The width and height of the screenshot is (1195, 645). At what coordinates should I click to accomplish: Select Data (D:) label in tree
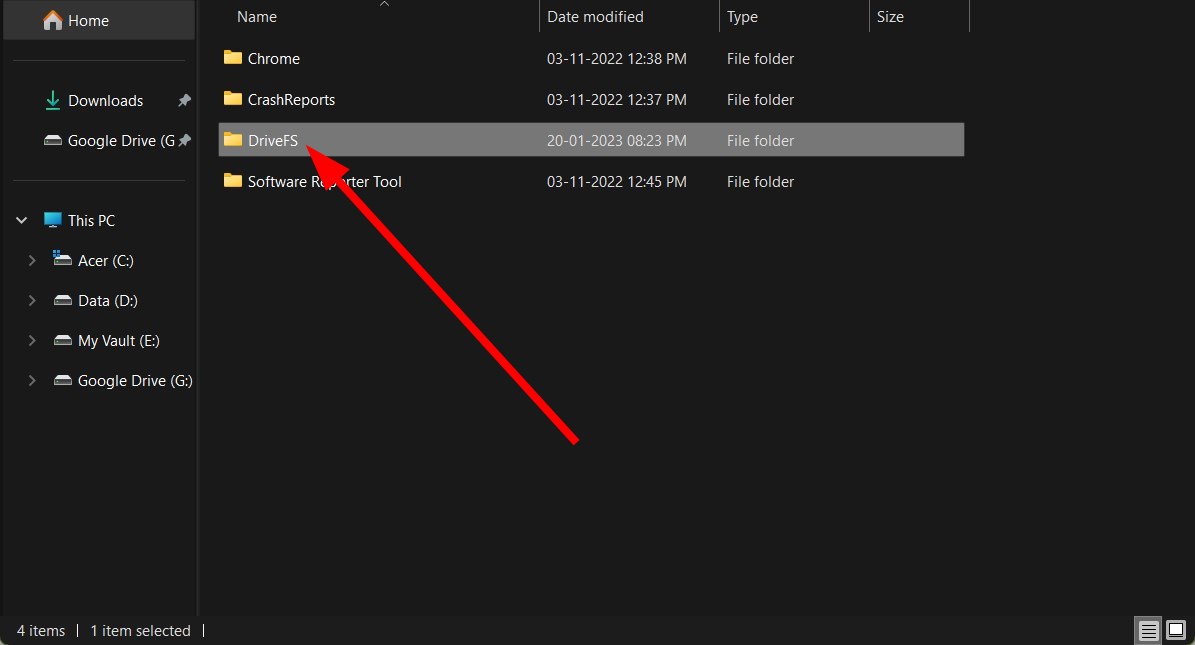click(107, 300)
